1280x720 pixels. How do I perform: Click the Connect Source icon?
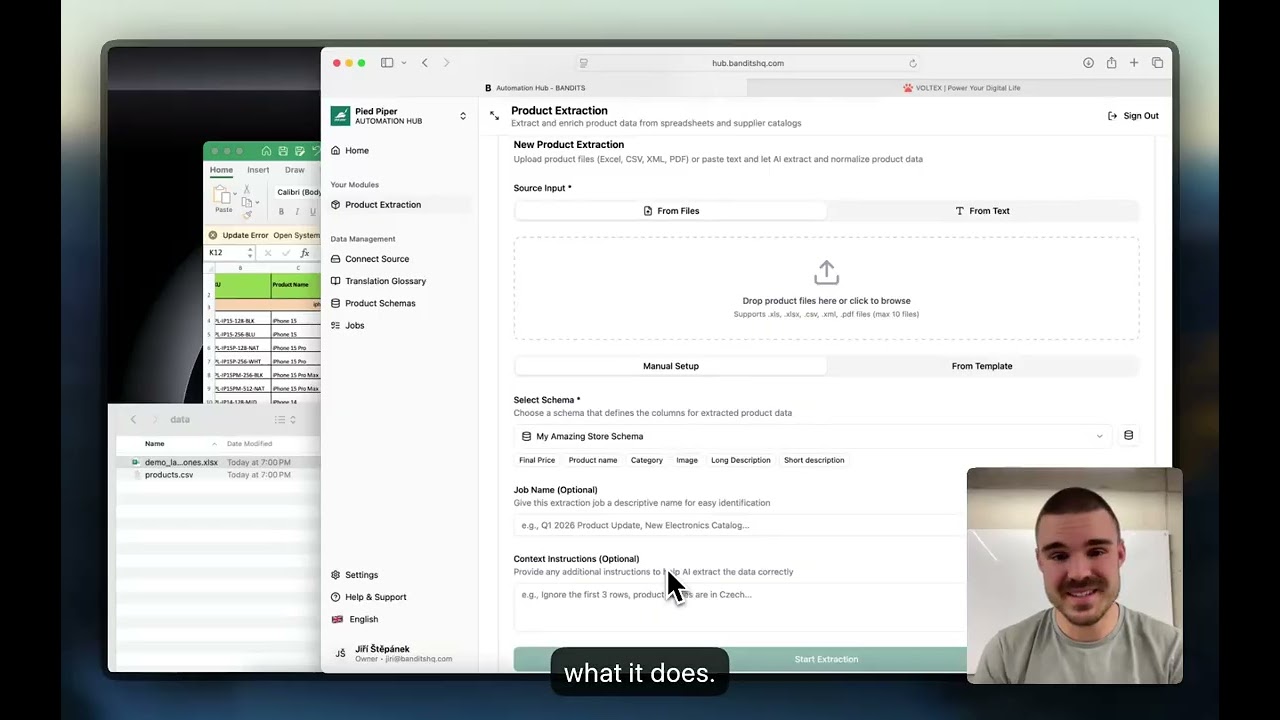click(x=335, y=259)
